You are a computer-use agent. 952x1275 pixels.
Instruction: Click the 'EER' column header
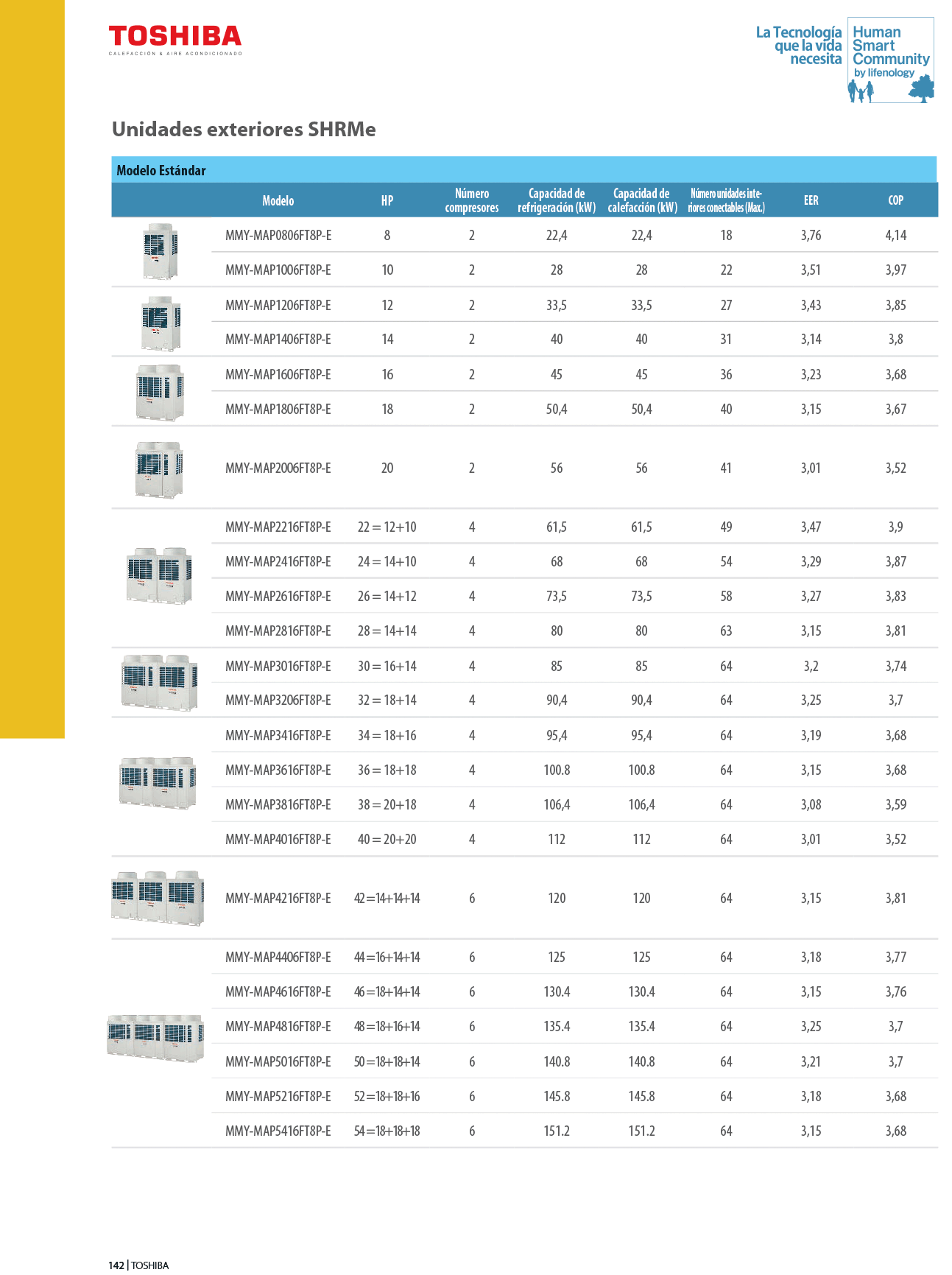(x=811, y=200)
